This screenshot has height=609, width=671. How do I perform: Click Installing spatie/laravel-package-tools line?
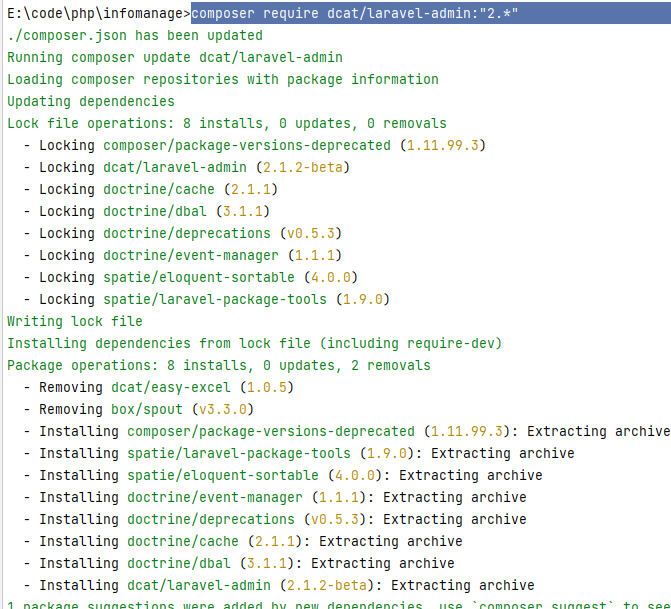click(x=299, y=454)
